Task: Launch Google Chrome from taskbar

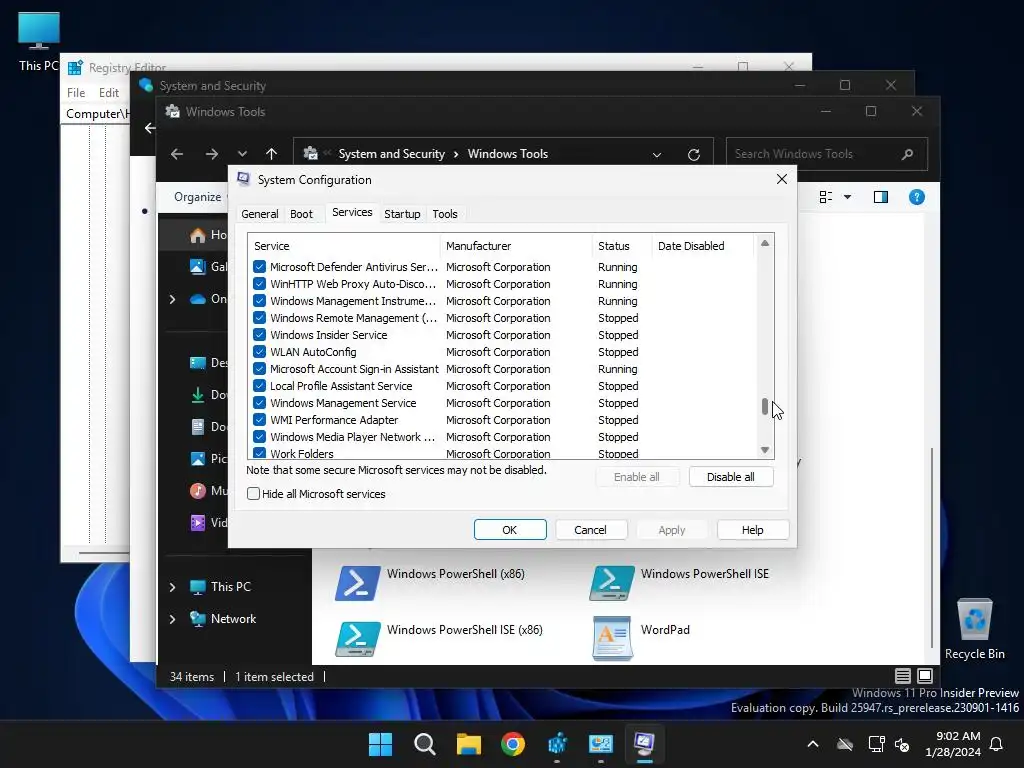Action: pos(513,744)
